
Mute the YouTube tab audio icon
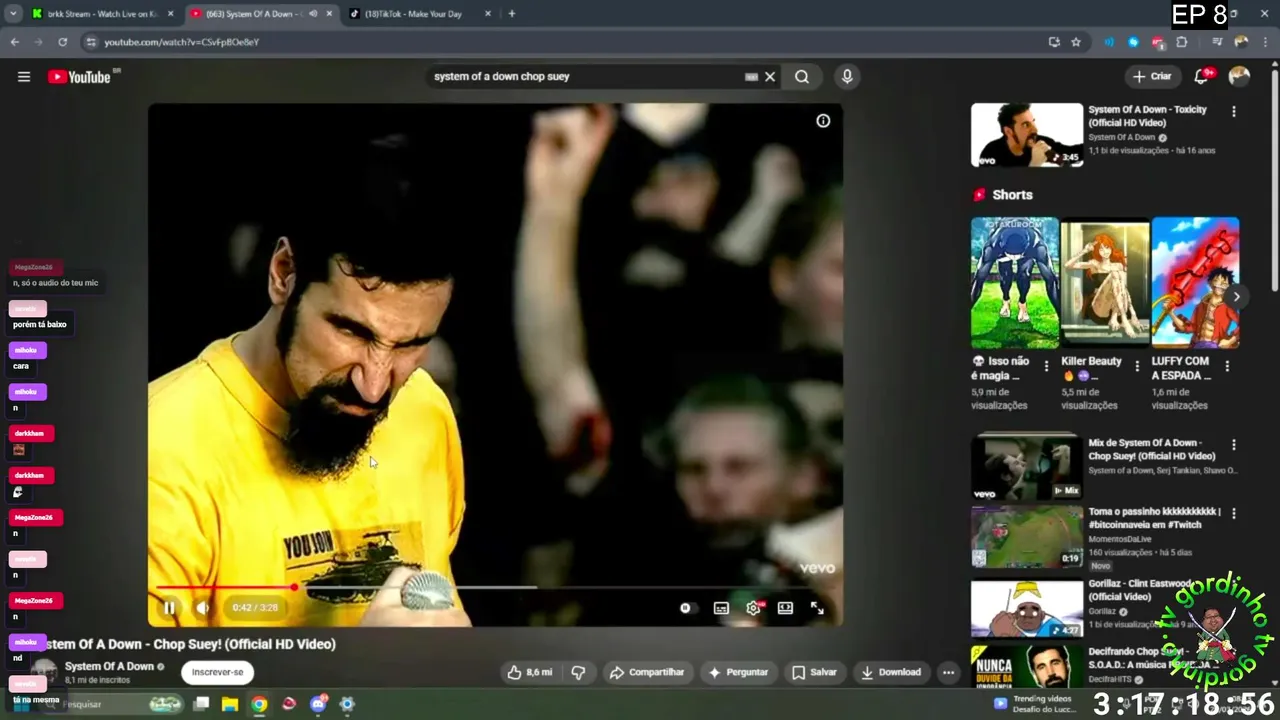pos(313,14)
